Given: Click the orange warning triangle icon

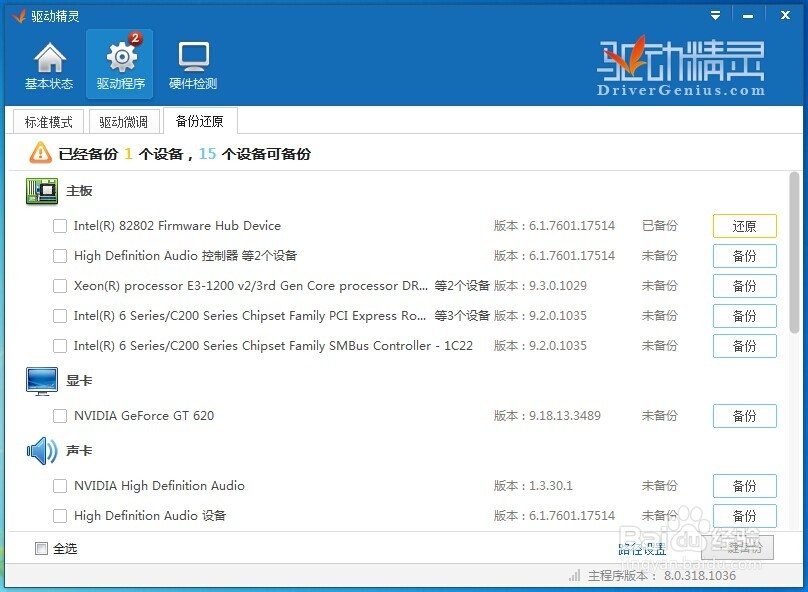Looking at the screenshot, I should coord(40,154).
